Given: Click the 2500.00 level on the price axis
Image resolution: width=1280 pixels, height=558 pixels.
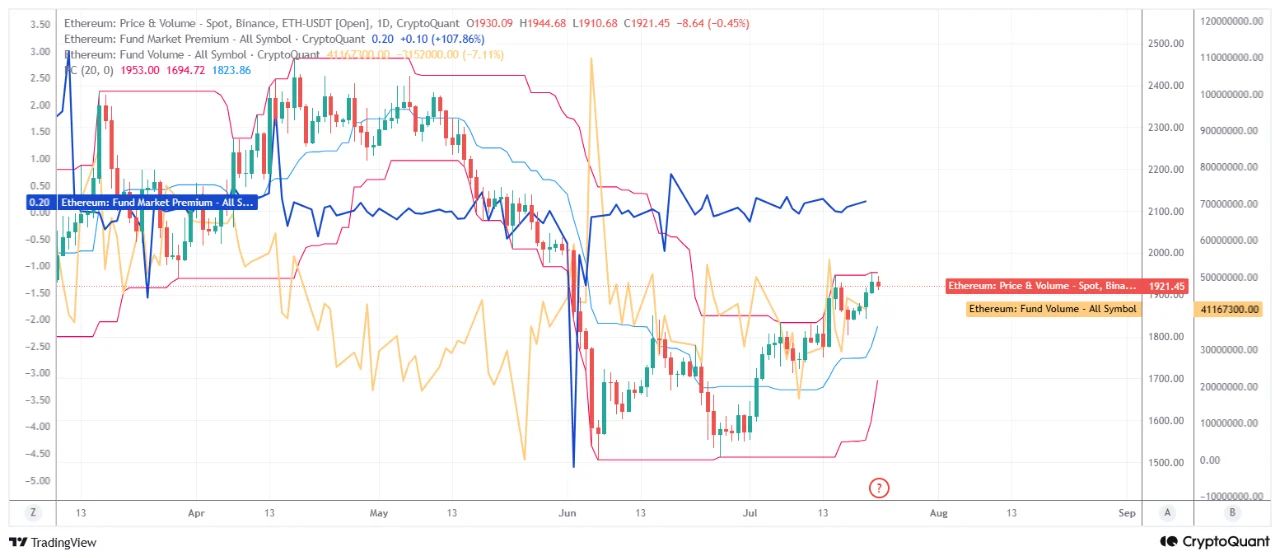Looking at the screenshot, I should (x=1167, y=44).
